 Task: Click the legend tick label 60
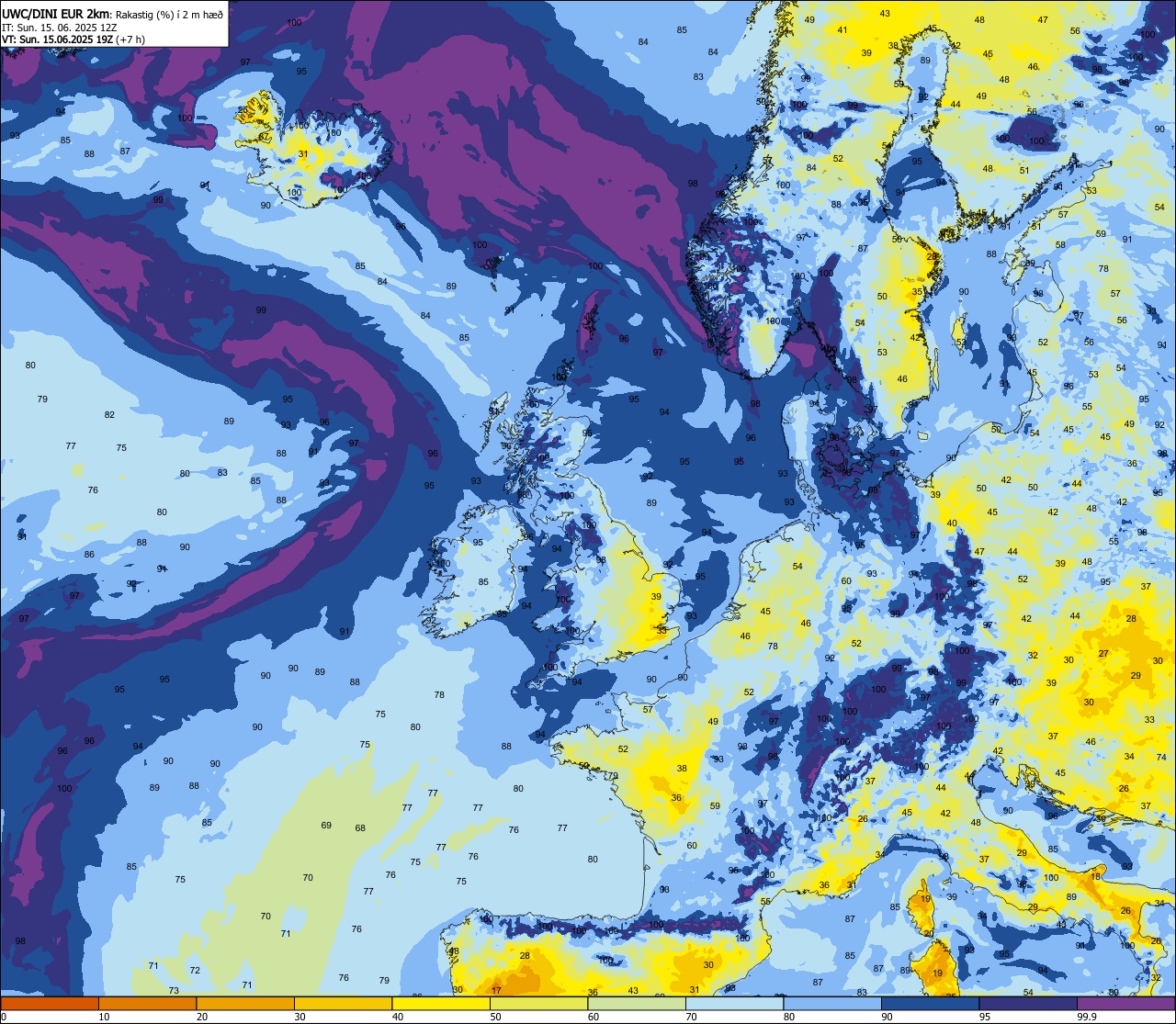coord(594,1017)
